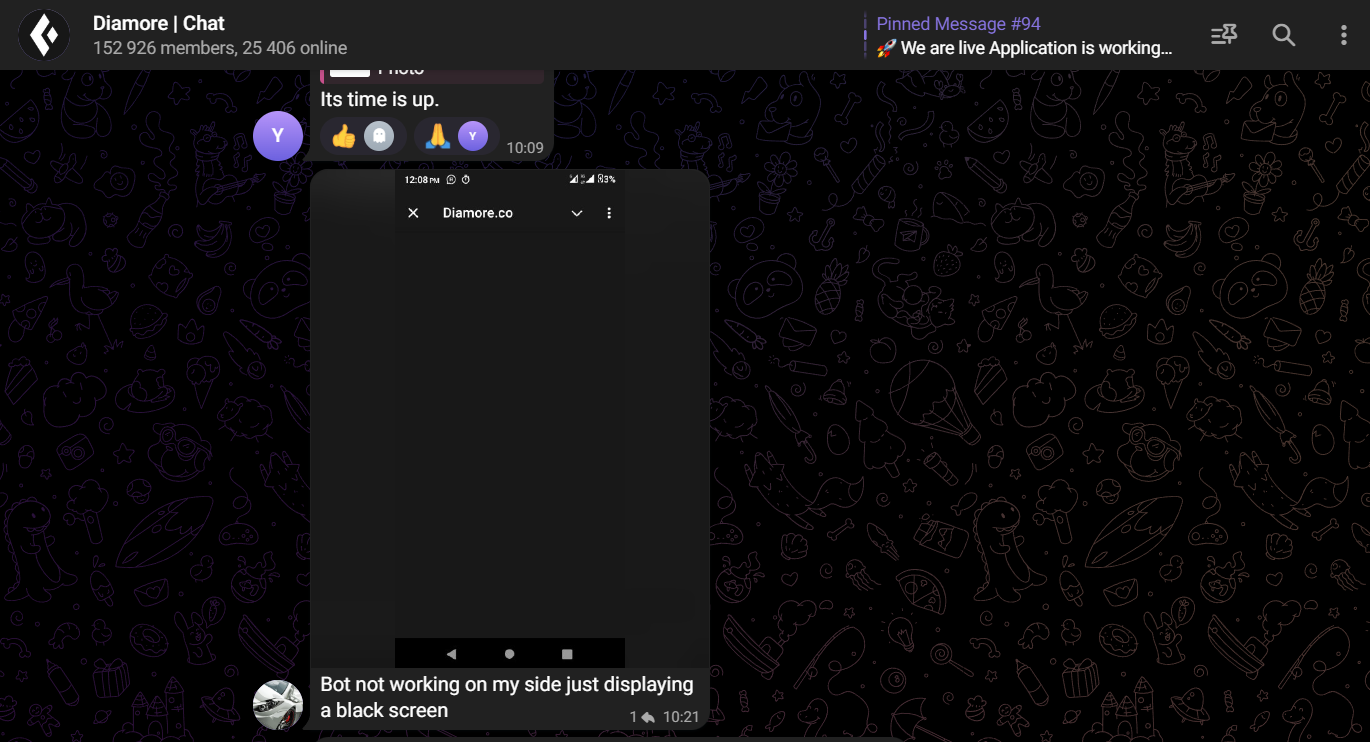Image resolution: width=1370 pixels, height=742 pixels.
Task: Click the Android home circle in screenshot
Action: pyautogui.click(x=510, y=654)
